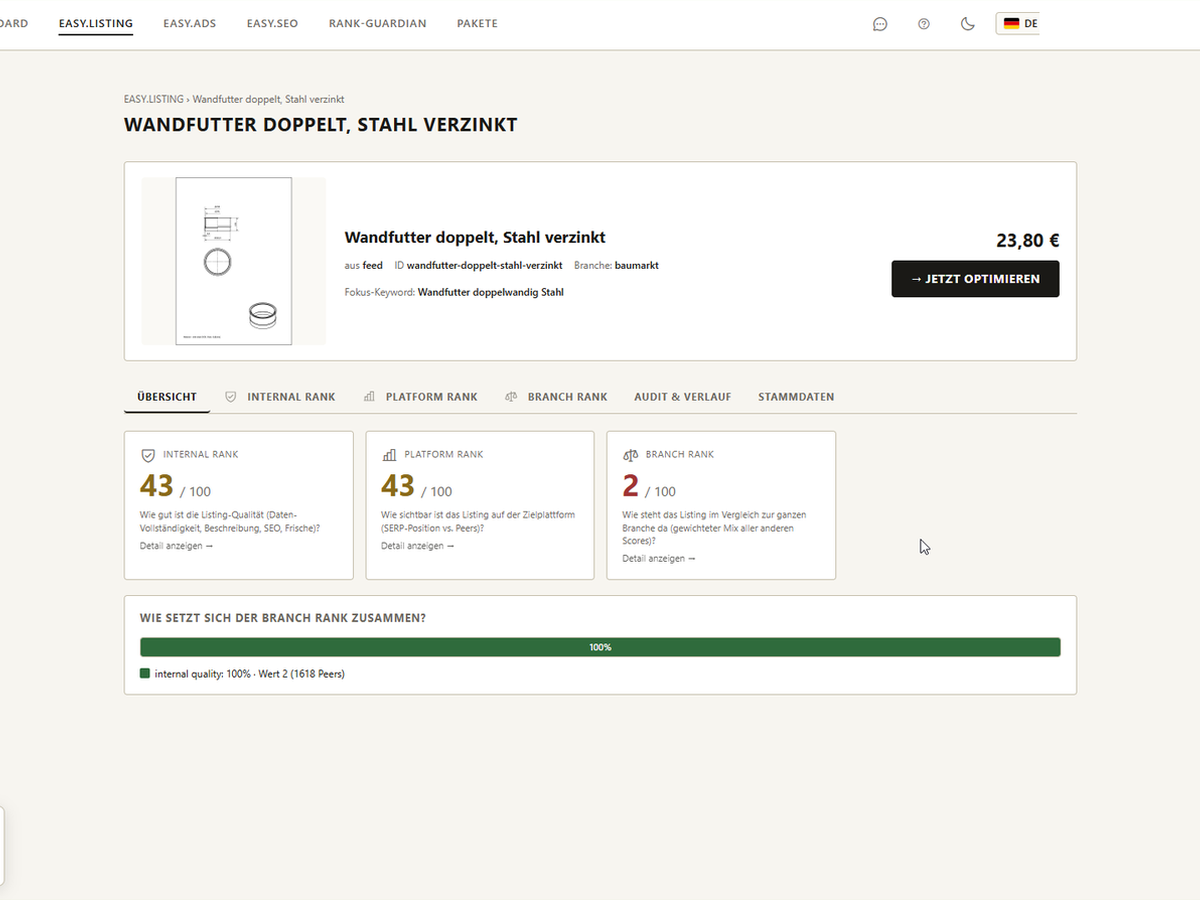The height and width of the screenshot is (900, 1200).
Task: Go to RANK-GUARDIAN navigation item
Action: pos(377,23)
